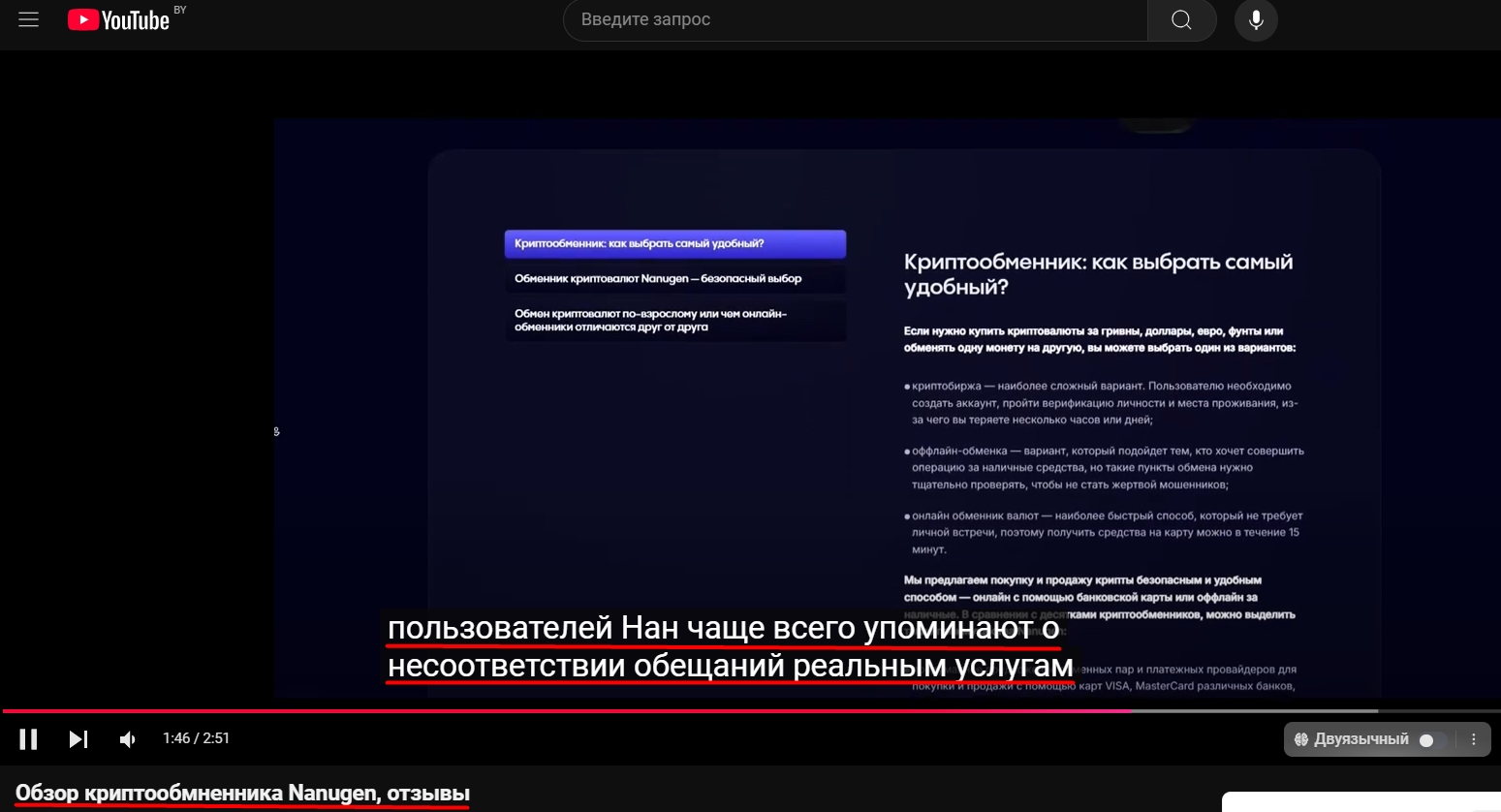This screenshot has width=1501, height=812.
Task: Seek on the red video progress bar
Action: coord(750,711)
